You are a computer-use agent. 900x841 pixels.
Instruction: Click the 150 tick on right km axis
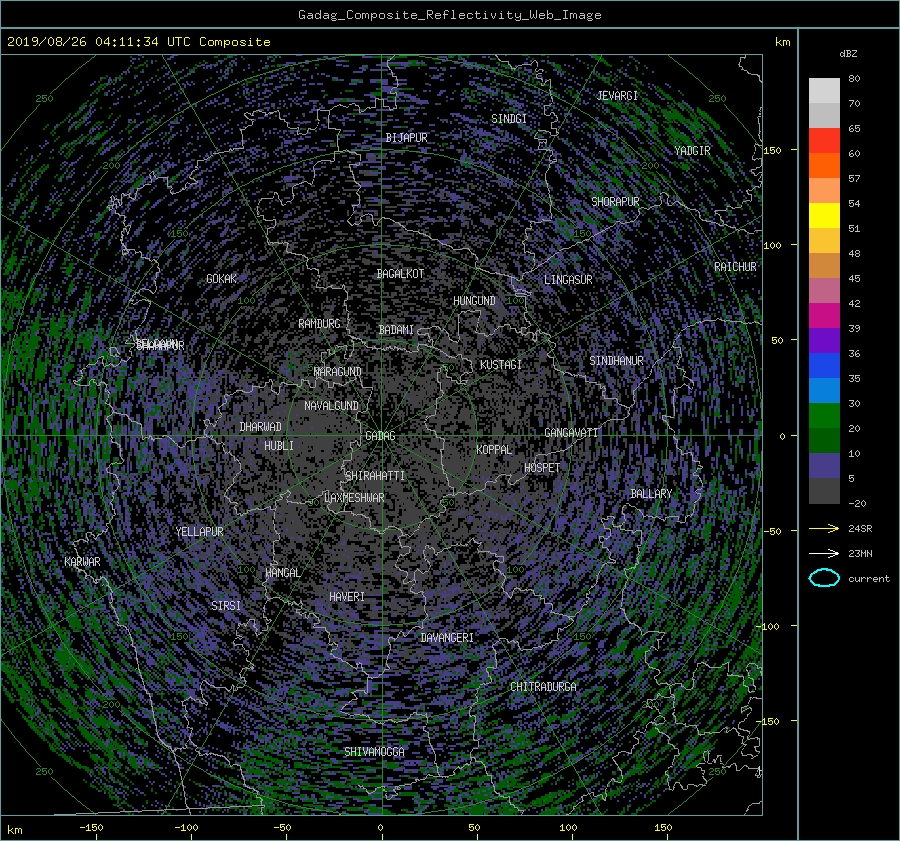tap(773, 150)
